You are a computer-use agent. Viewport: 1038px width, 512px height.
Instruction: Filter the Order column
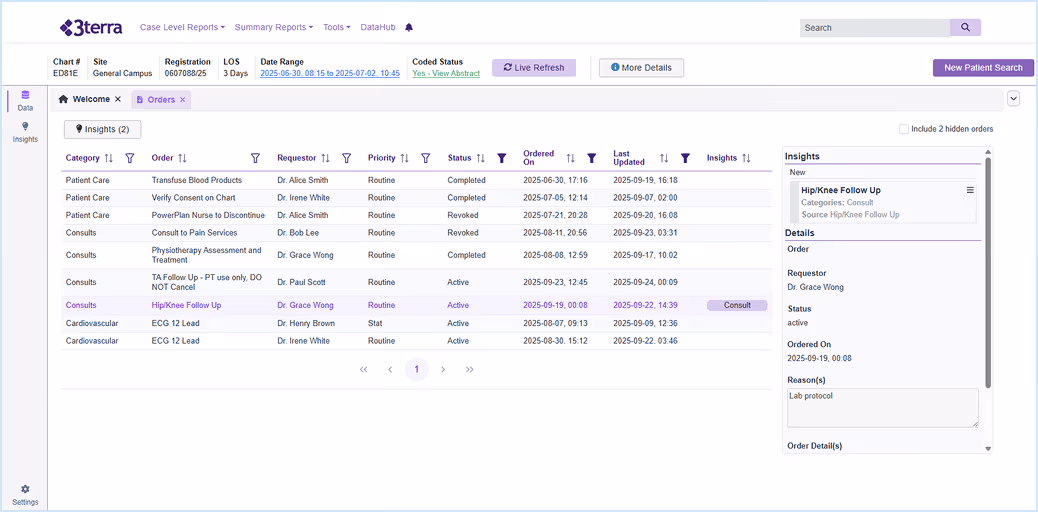point(255,158)
